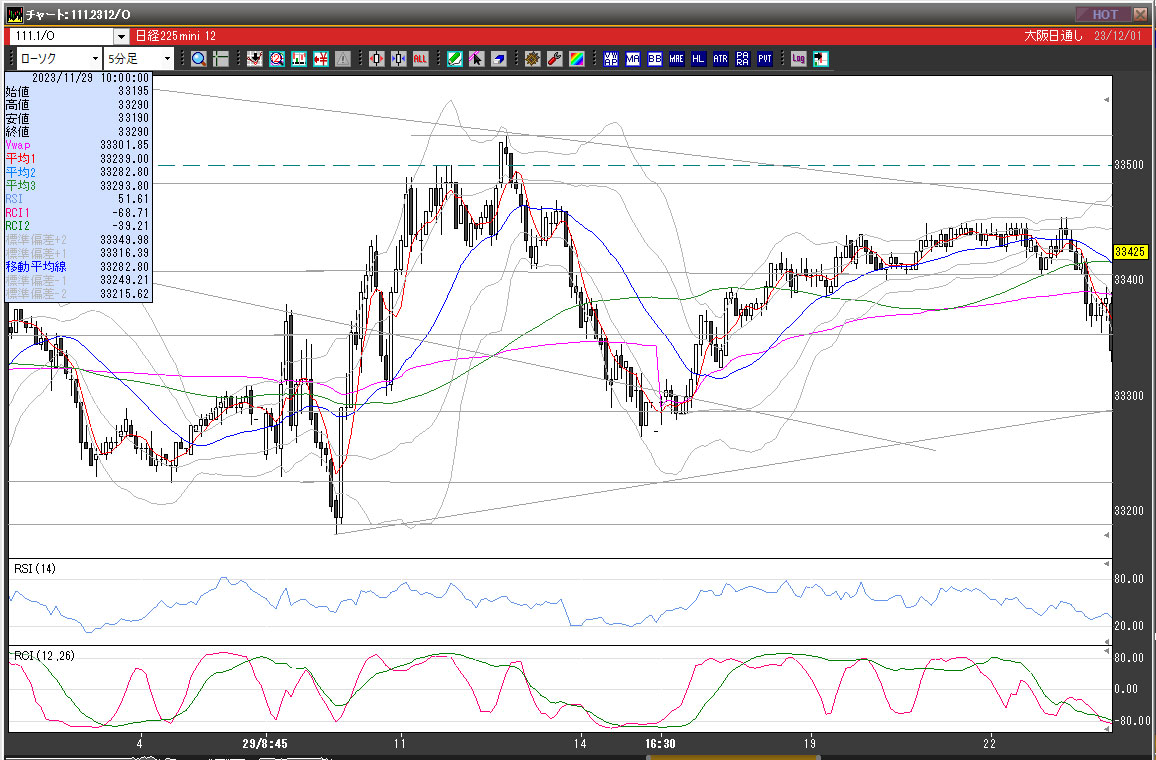
Task: Click the black arrow chart icon after Log
Action: point(821,59)
